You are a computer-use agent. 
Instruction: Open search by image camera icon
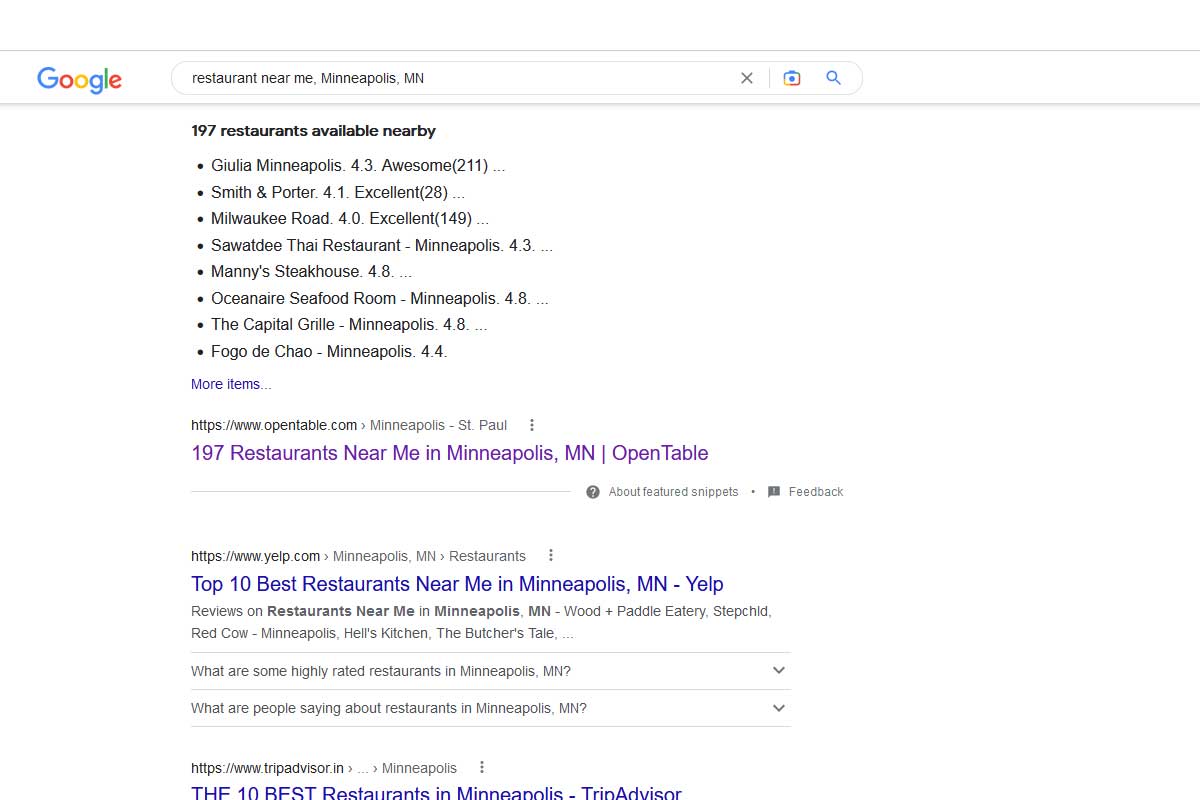coord(792,78)
